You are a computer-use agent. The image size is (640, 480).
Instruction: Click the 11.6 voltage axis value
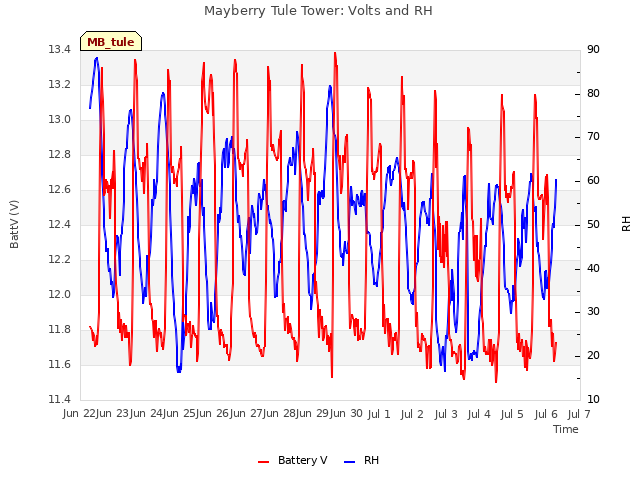pos(60,364)
